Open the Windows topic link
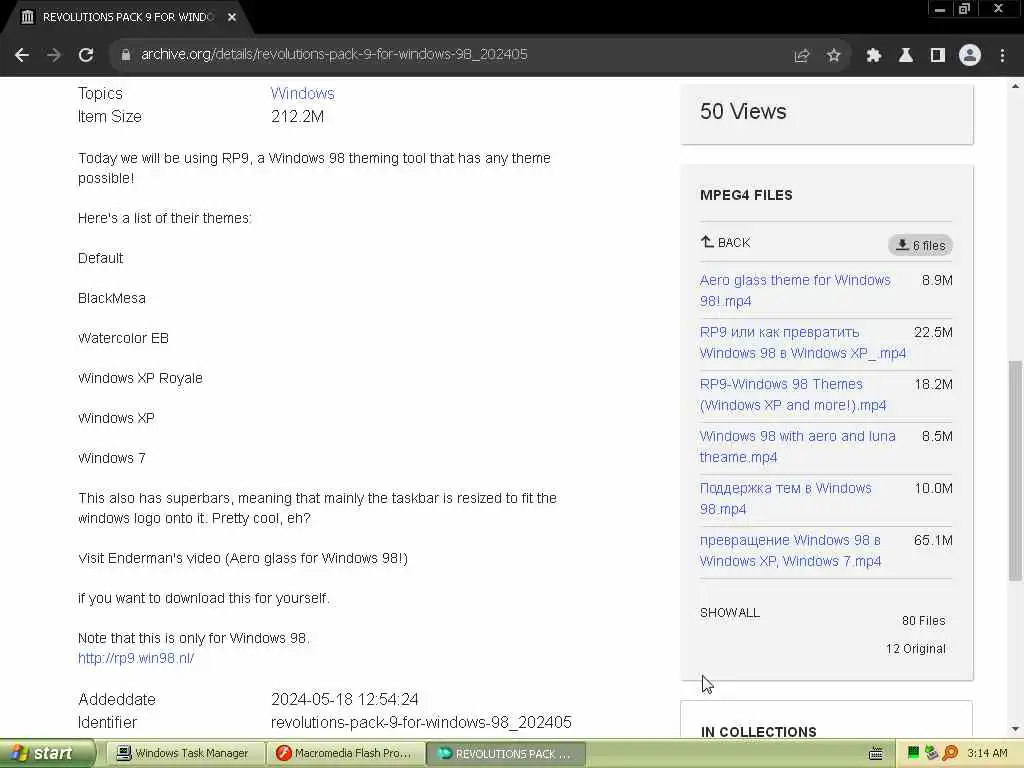Screen dimensions: 1024x768 pos(302,93)
